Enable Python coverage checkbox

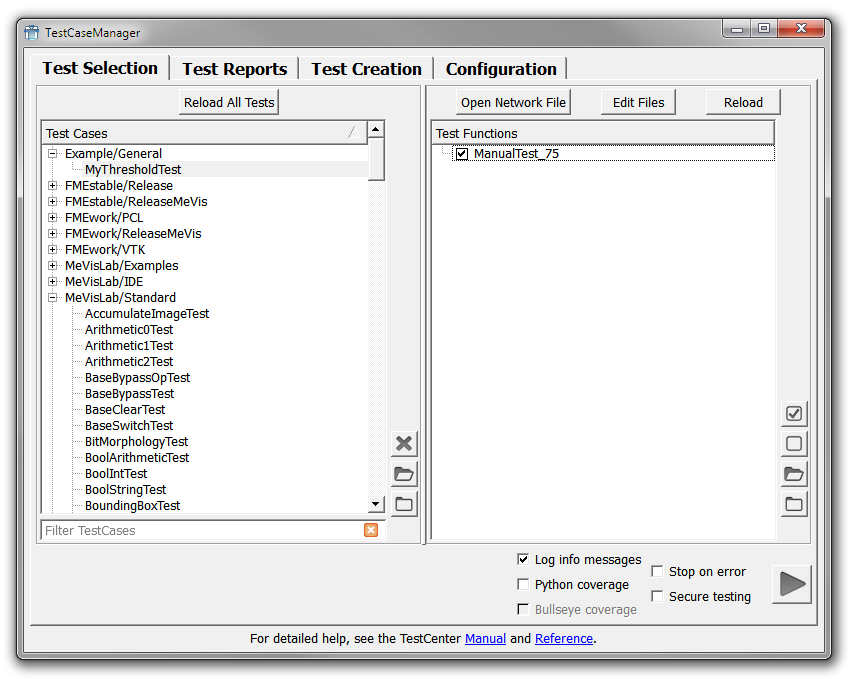click(523, 584)
